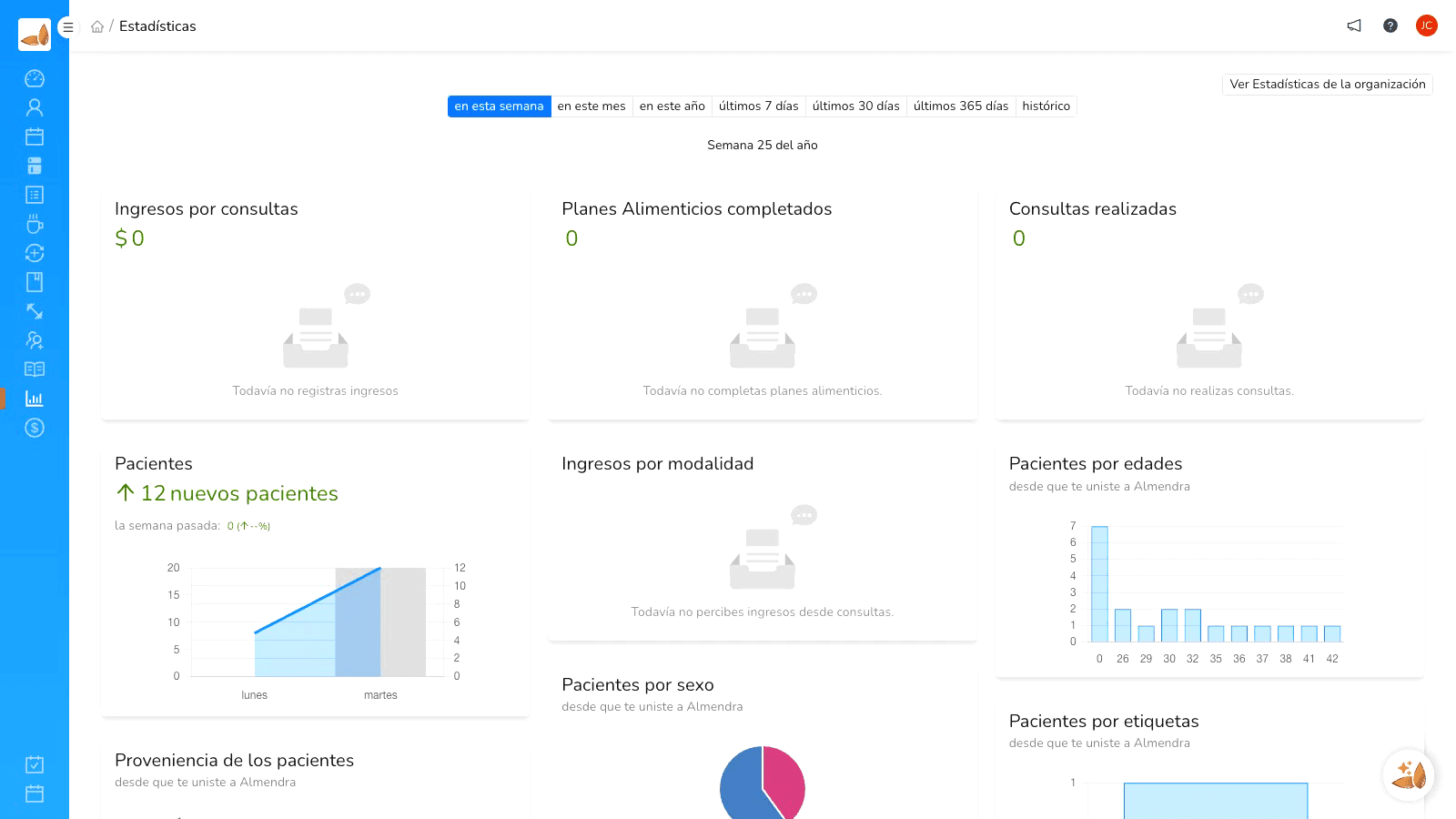
Task: Click the 'Ingresos por modalidad' card title
Action: point(658,464)
